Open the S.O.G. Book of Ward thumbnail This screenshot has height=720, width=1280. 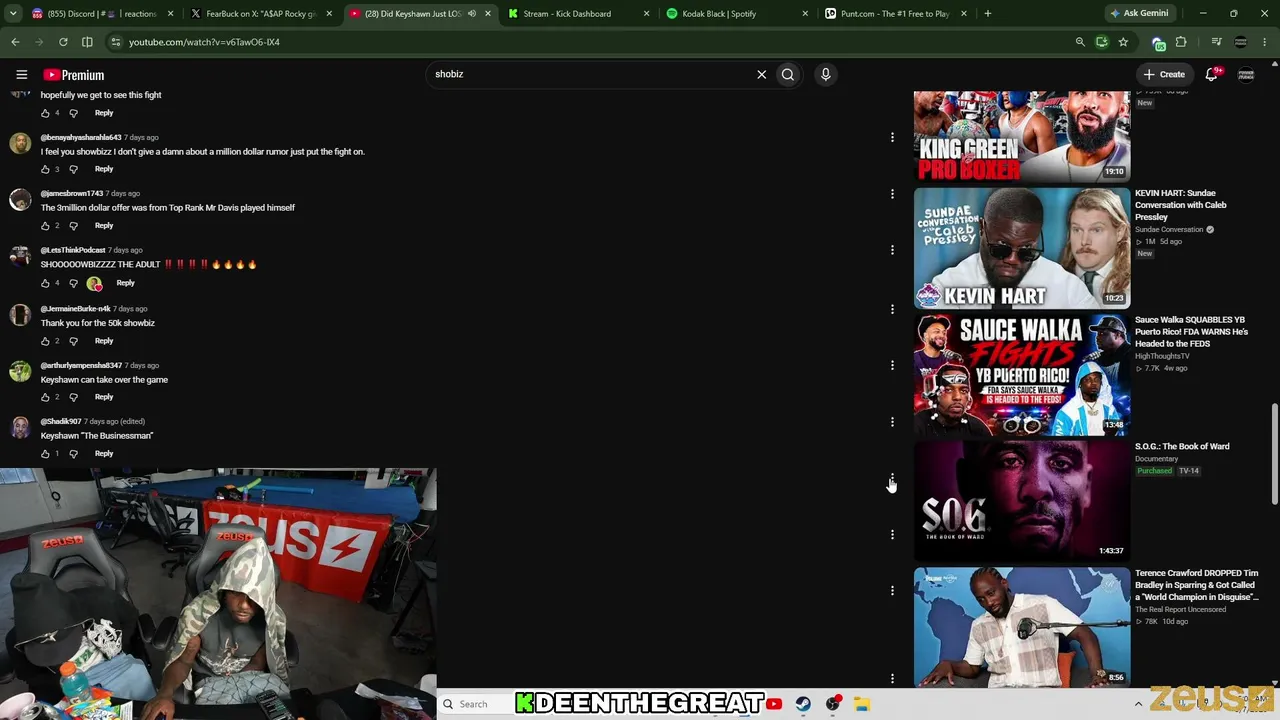[1022, 501]
